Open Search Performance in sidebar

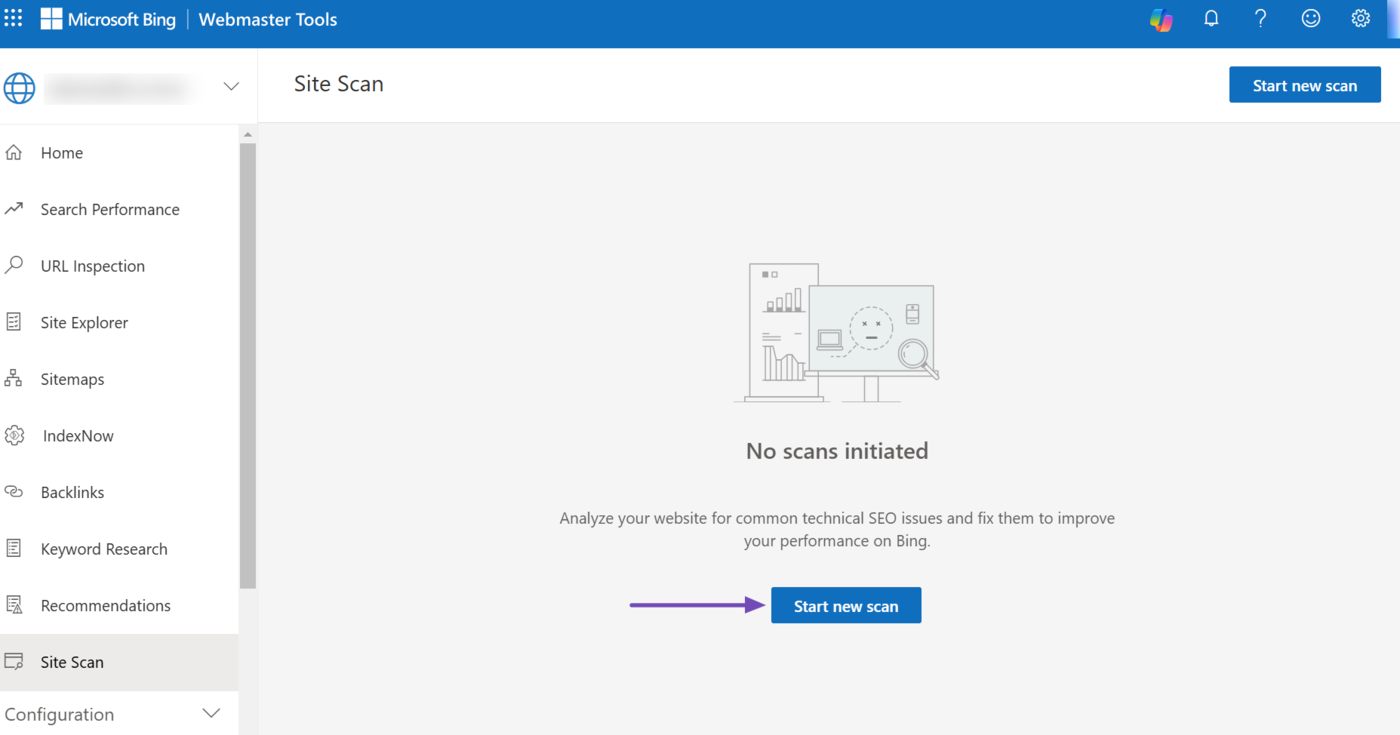[x=110, y=210]
